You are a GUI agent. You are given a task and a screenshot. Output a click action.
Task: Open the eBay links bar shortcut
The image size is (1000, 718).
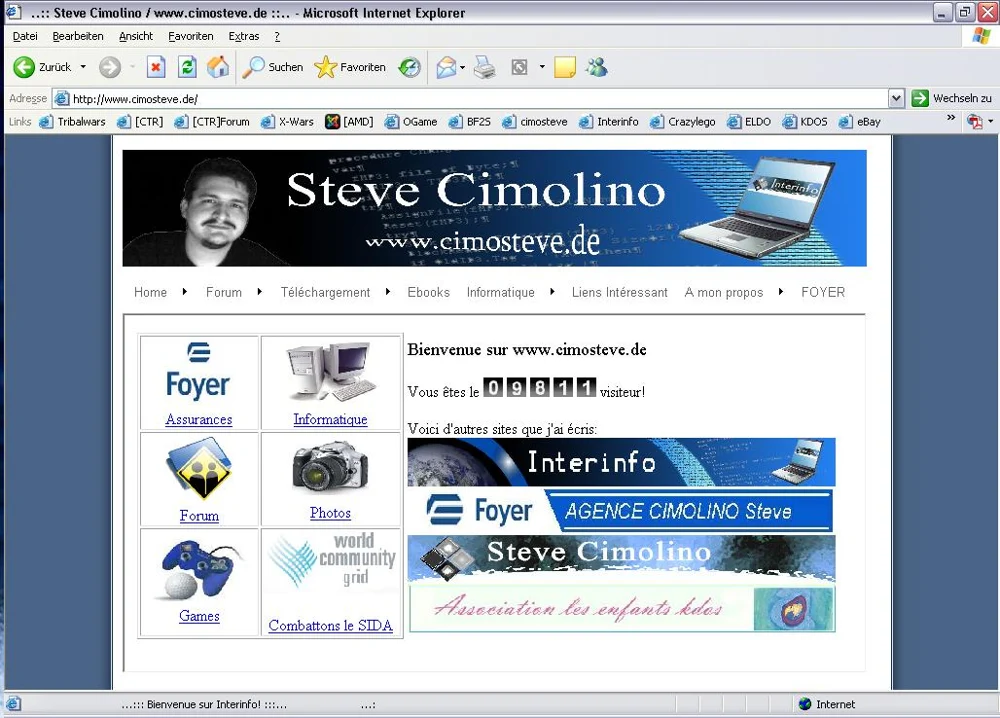click(x=860, y=122)
